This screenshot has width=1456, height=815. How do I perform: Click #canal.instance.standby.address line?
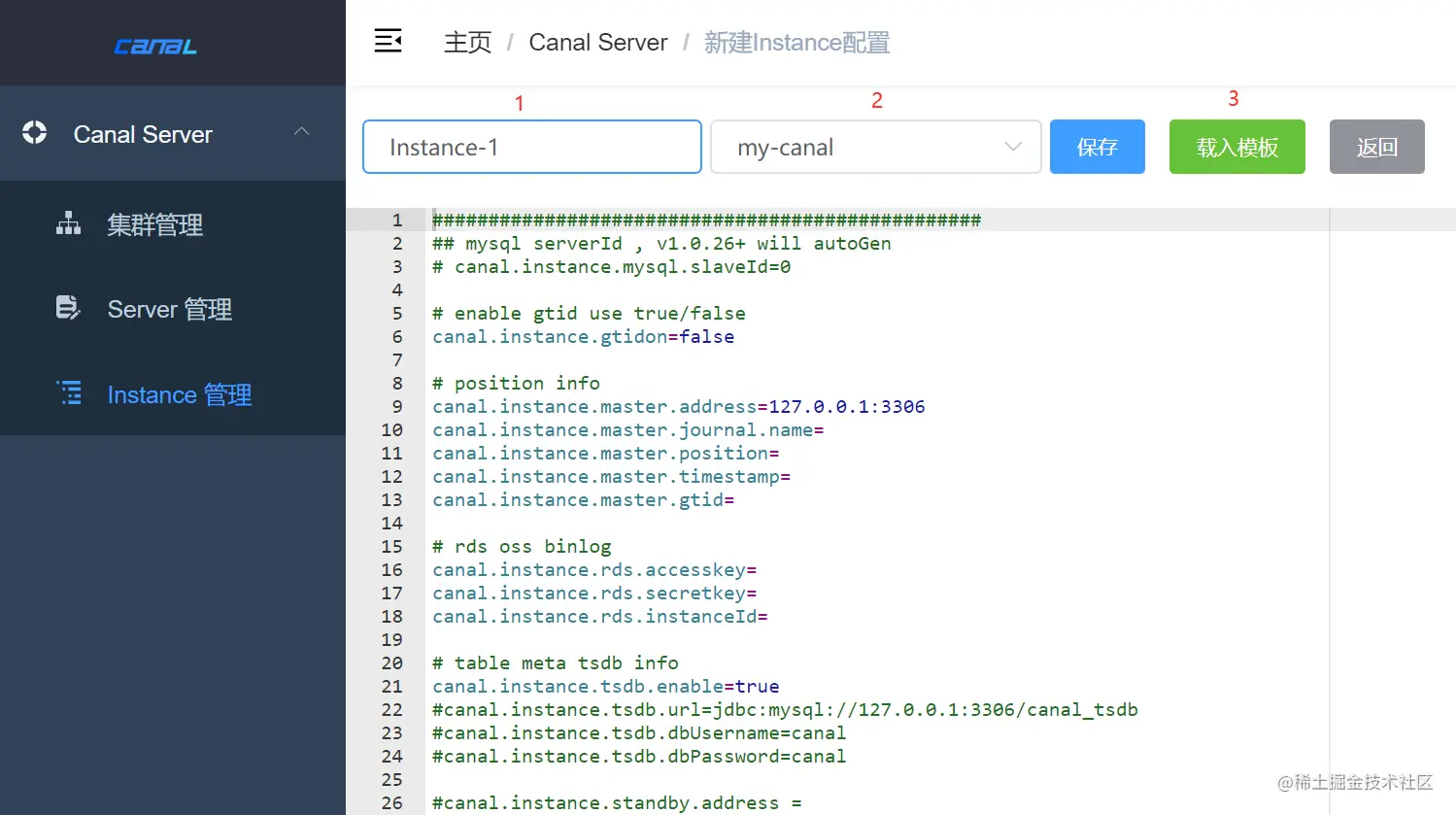pos(617,802)
